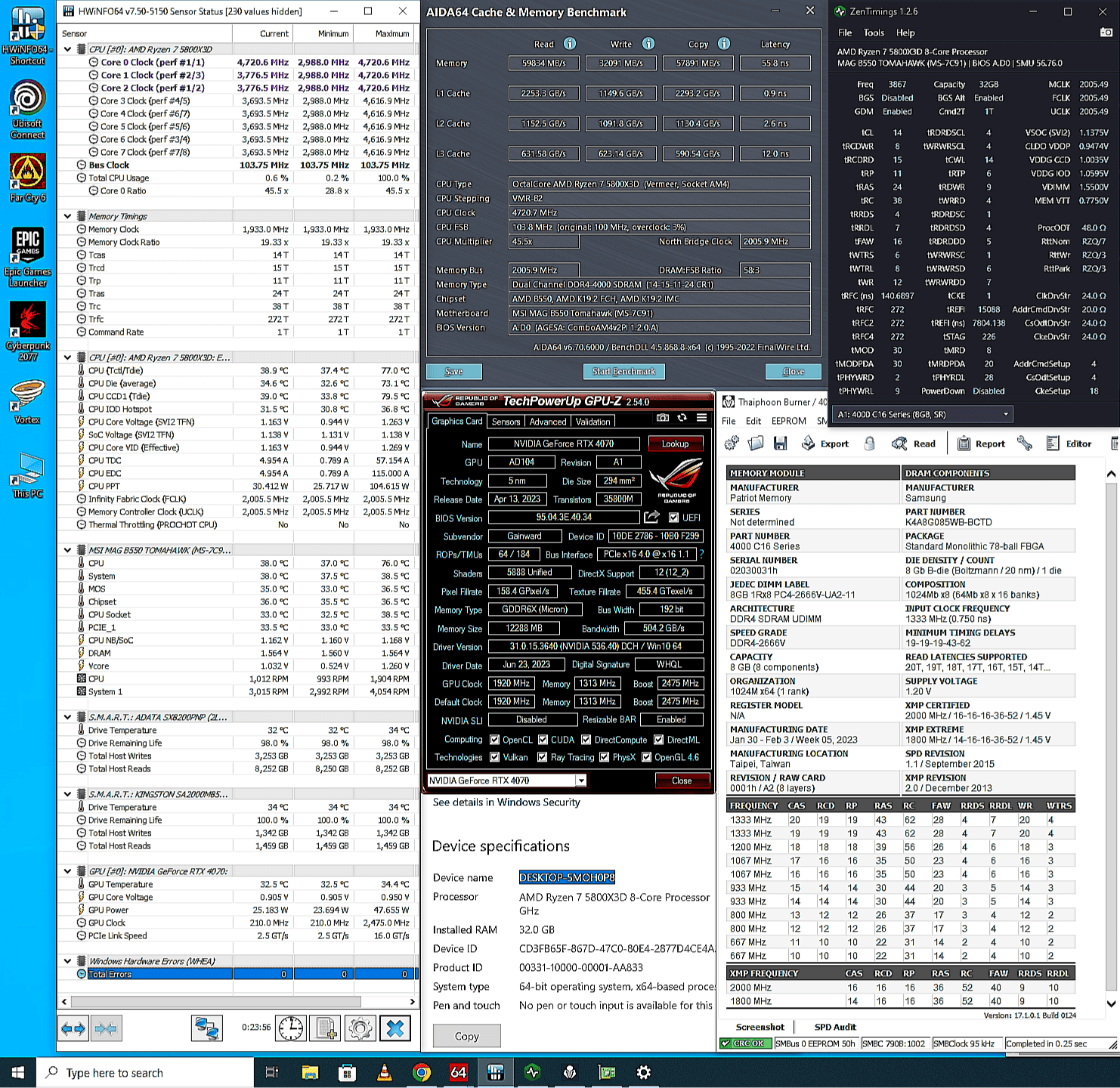Start HWiNFO logging to file button
The width and height of the screenshot is (1120, 1088).
(326, 1029)
